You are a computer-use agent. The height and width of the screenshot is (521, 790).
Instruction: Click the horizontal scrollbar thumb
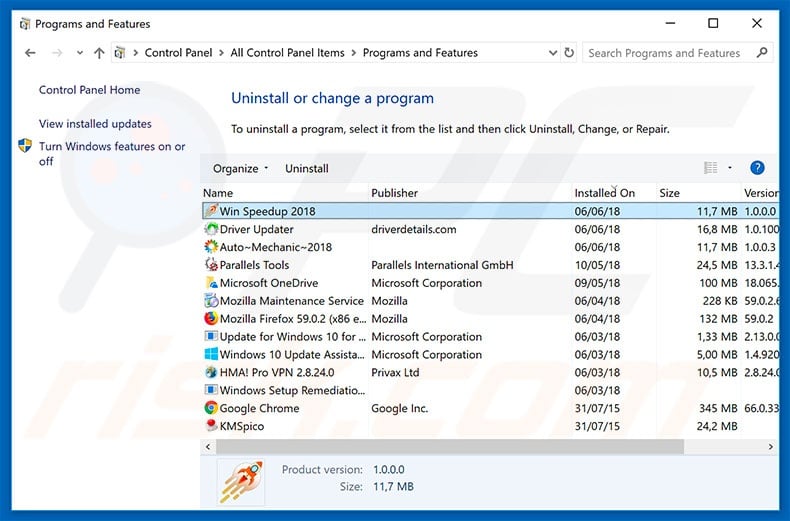(x=450, y=446)
